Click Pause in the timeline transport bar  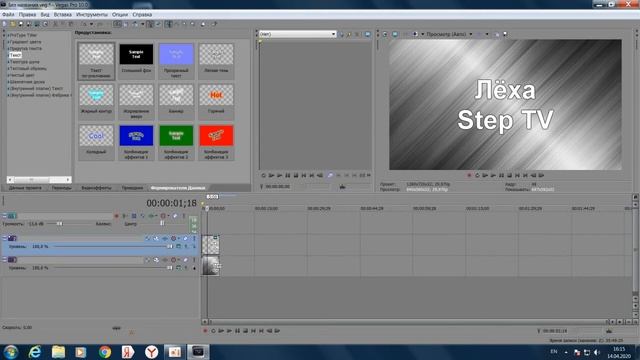click(237, 331)
